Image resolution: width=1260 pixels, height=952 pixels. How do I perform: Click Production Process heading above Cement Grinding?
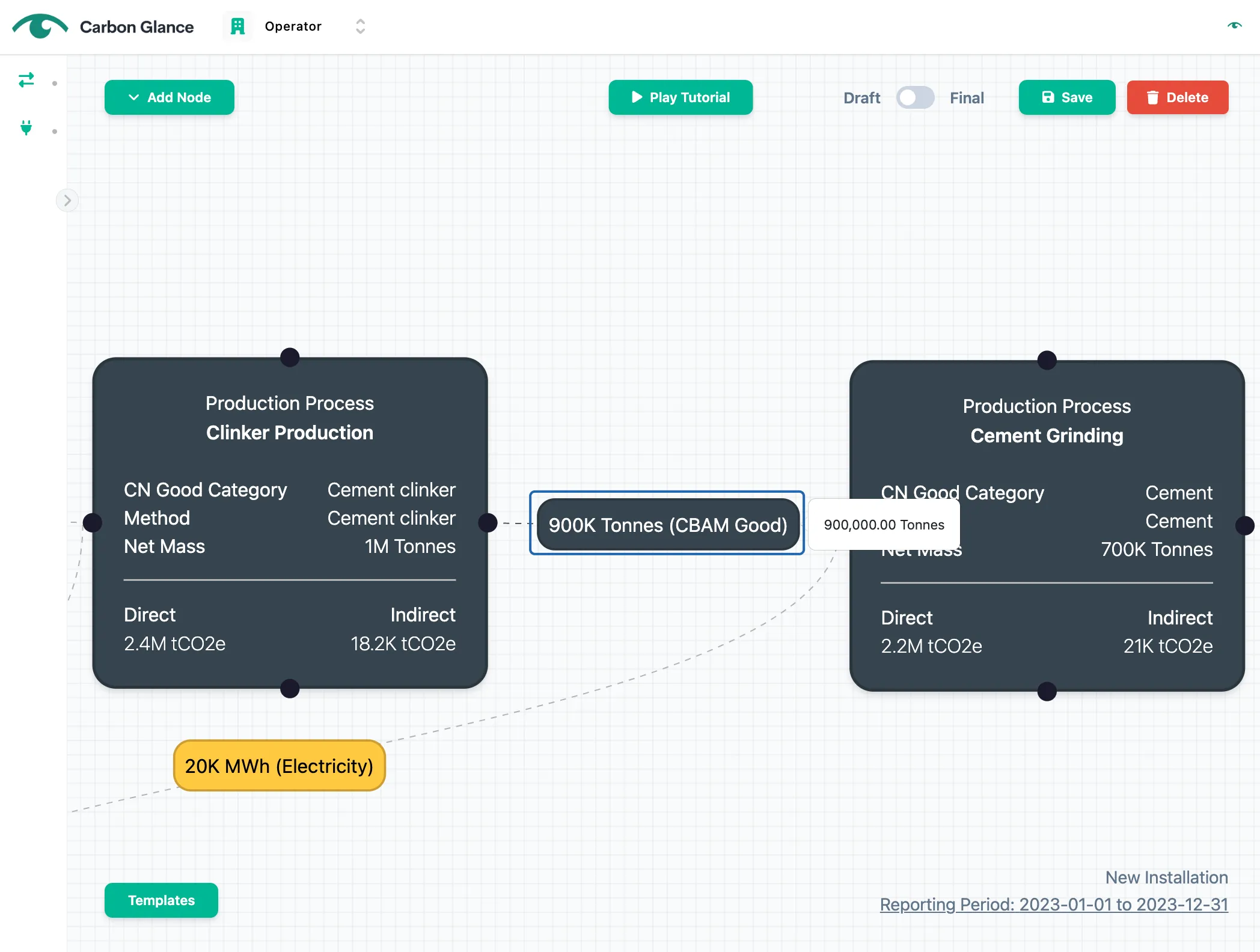(1047, 406)
